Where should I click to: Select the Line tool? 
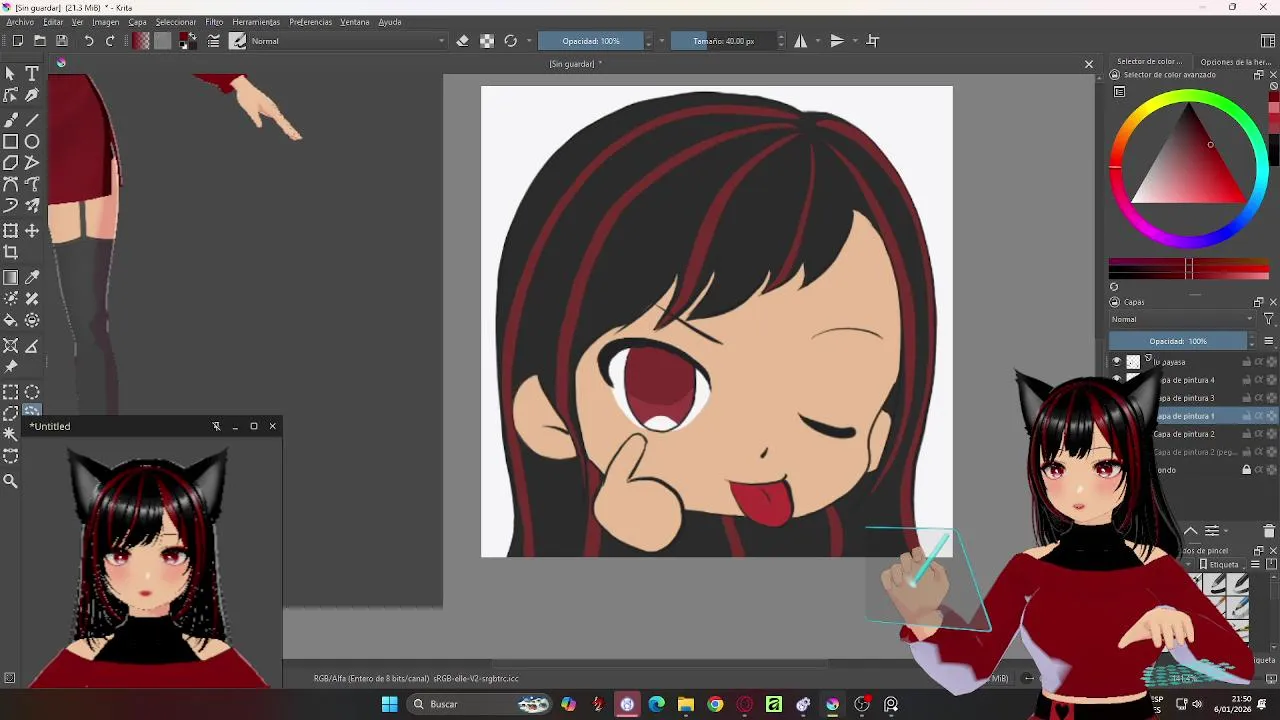32,120
